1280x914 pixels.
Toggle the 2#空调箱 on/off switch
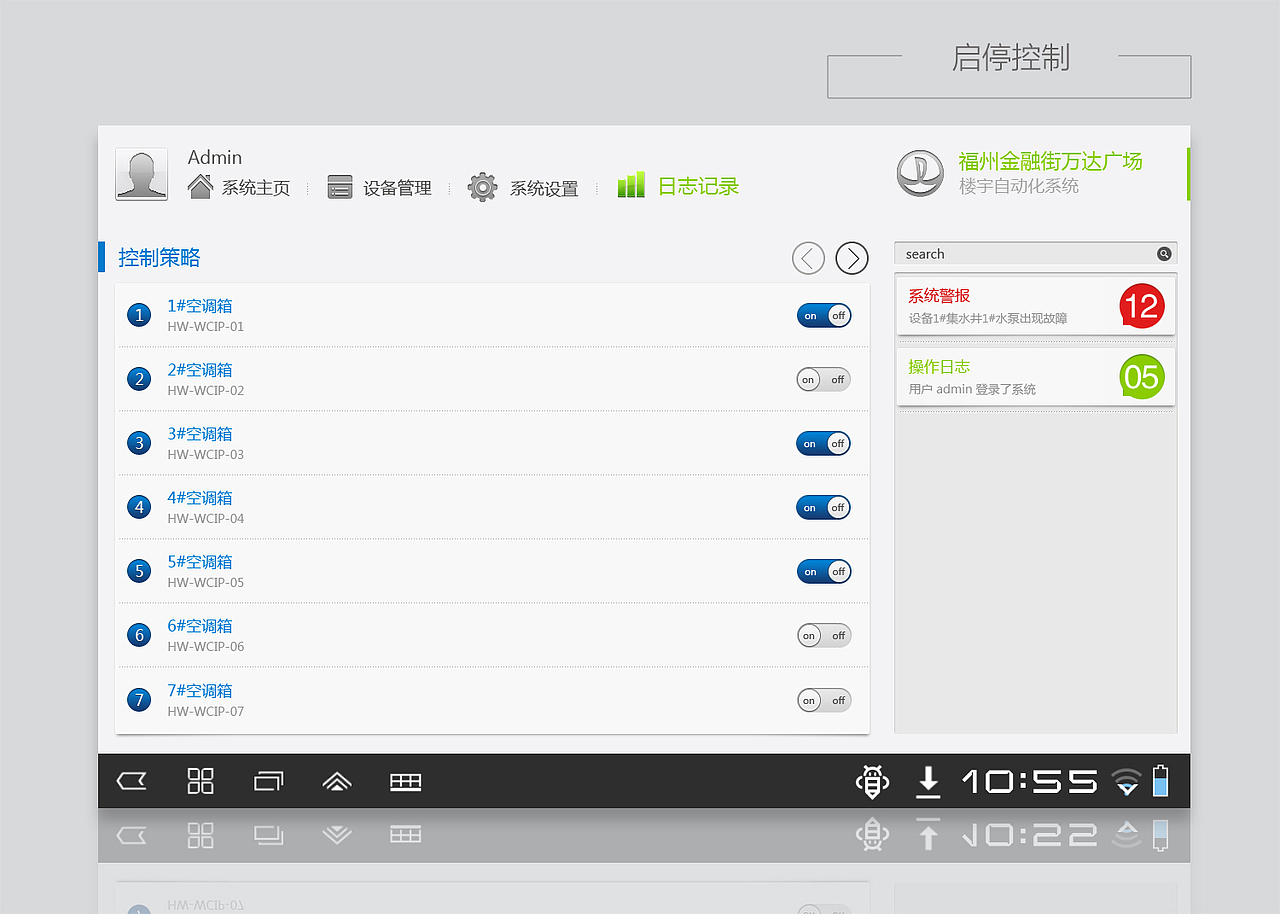(824, 379)
